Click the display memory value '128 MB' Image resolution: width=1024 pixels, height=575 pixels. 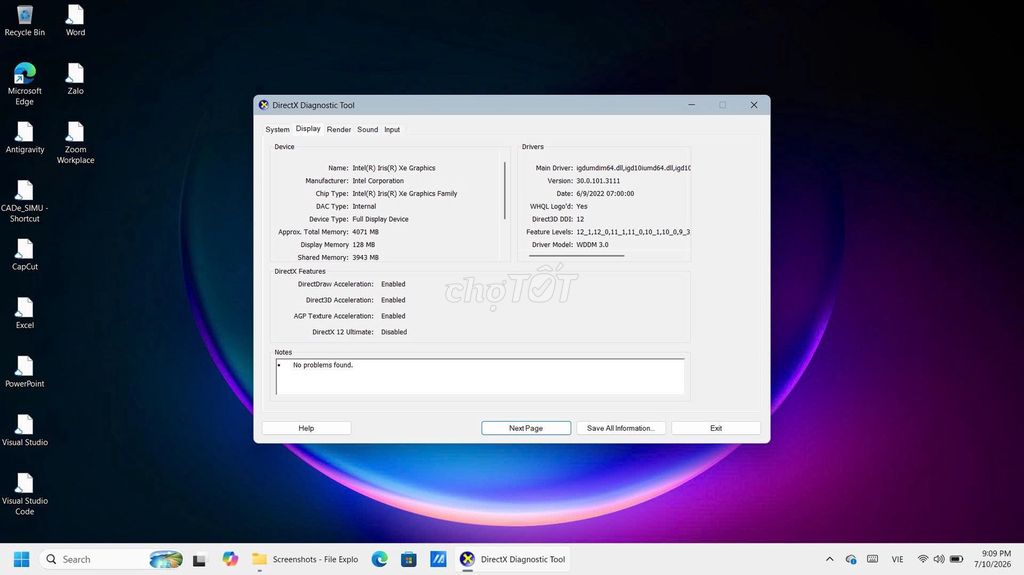364,244
